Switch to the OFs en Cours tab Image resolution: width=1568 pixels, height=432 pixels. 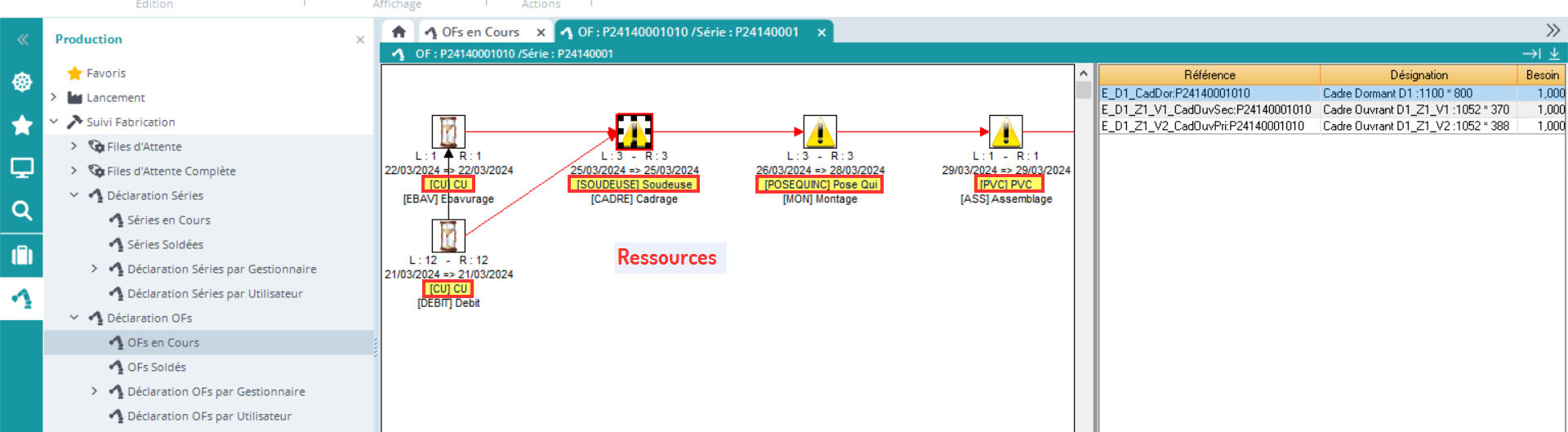[480, 32]
